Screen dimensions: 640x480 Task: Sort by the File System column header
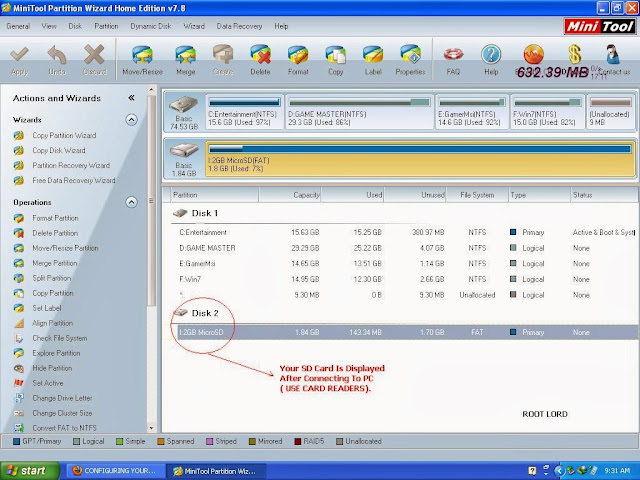(477, 195)
